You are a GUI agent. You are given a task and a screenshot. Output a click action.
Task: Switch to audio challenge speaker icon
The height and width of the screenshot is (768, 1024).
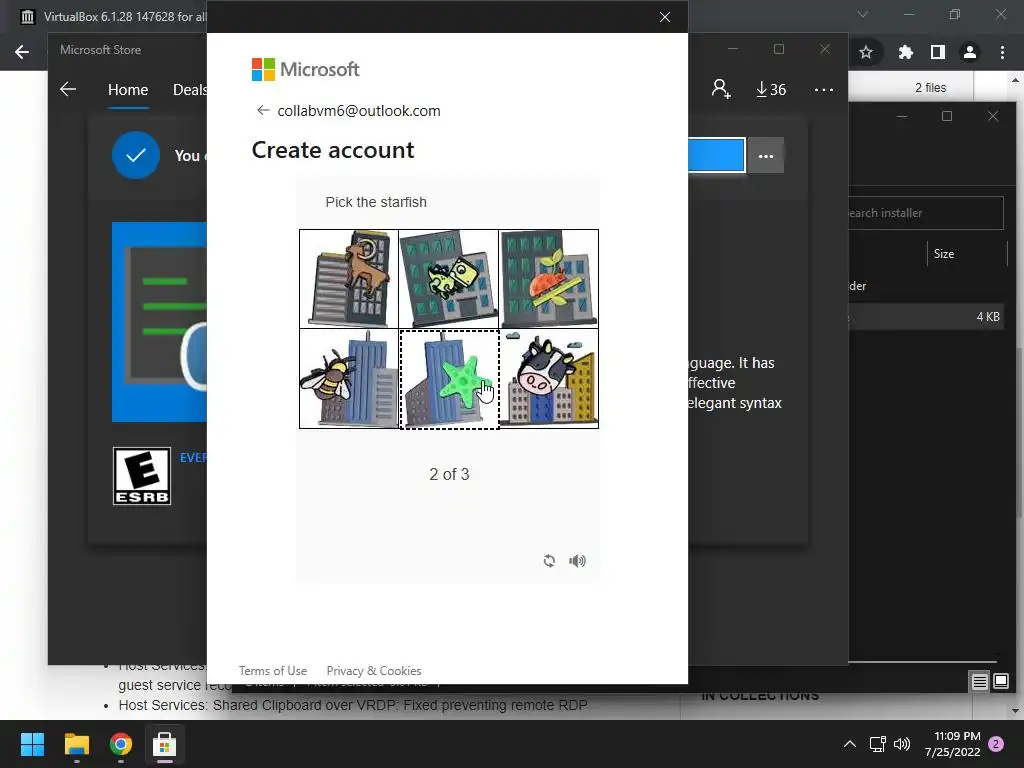[577, 560]
